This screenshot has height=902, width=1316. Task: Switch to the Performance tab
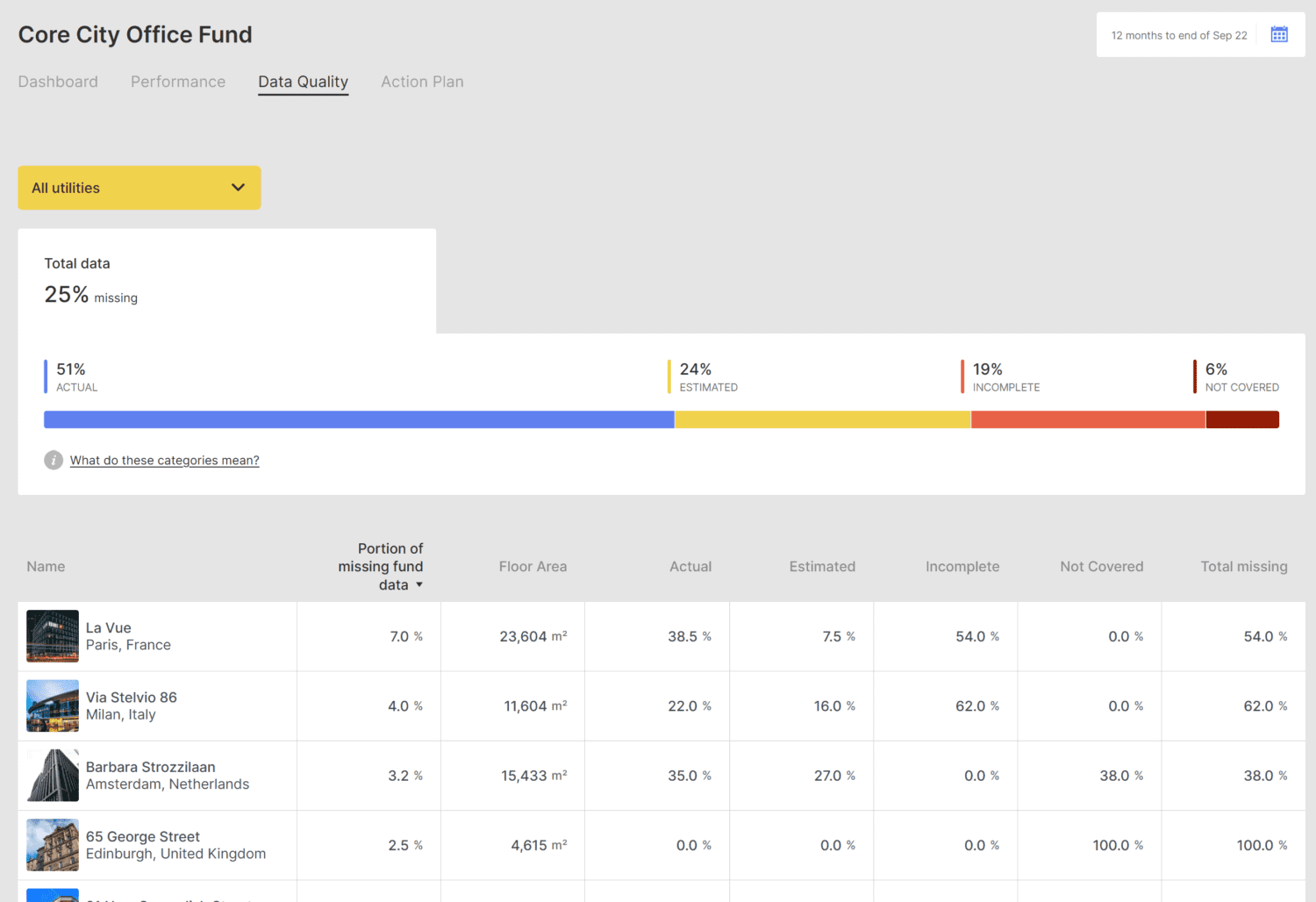click(x=178, y=82)
